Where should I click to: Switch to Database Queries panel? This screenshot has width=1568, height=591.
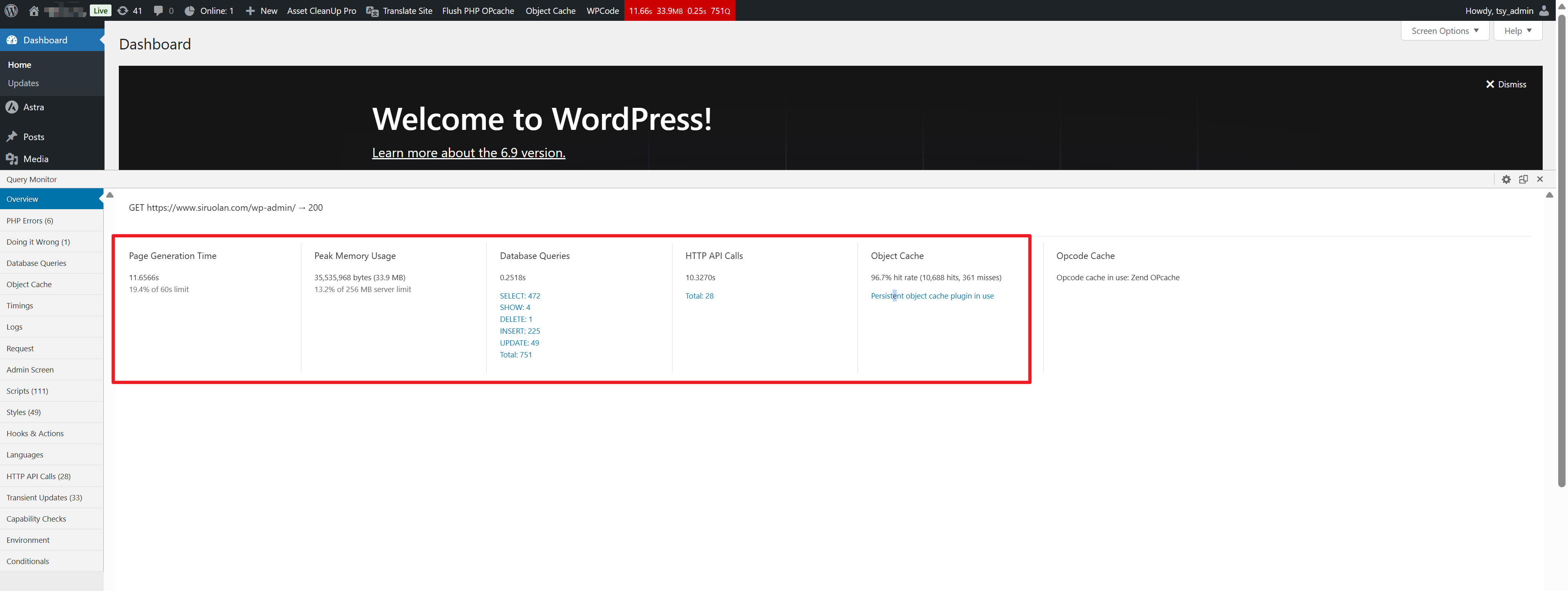[x=36, y=263]
